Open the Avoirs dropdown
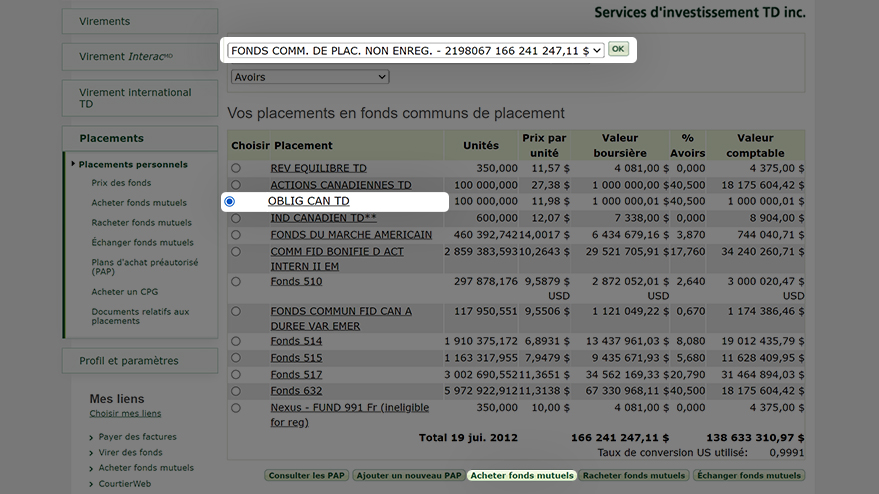 click(x=310, y=77)
